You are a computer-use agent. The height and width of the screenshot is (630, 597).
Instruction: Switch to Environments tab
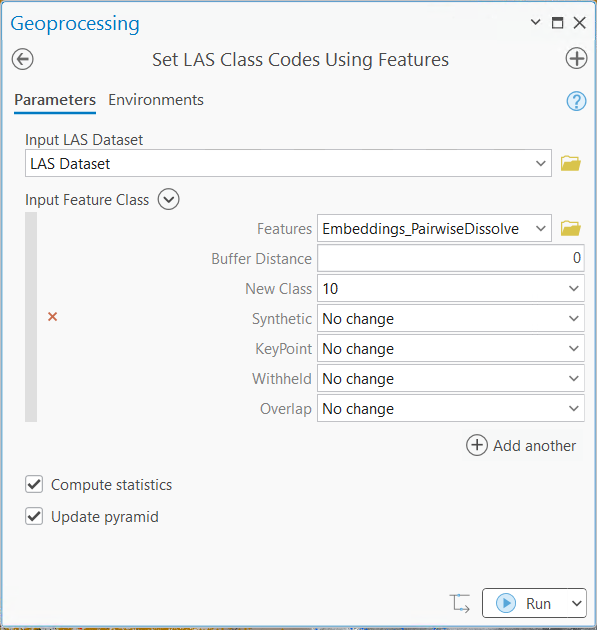click(x=156, y=100)
